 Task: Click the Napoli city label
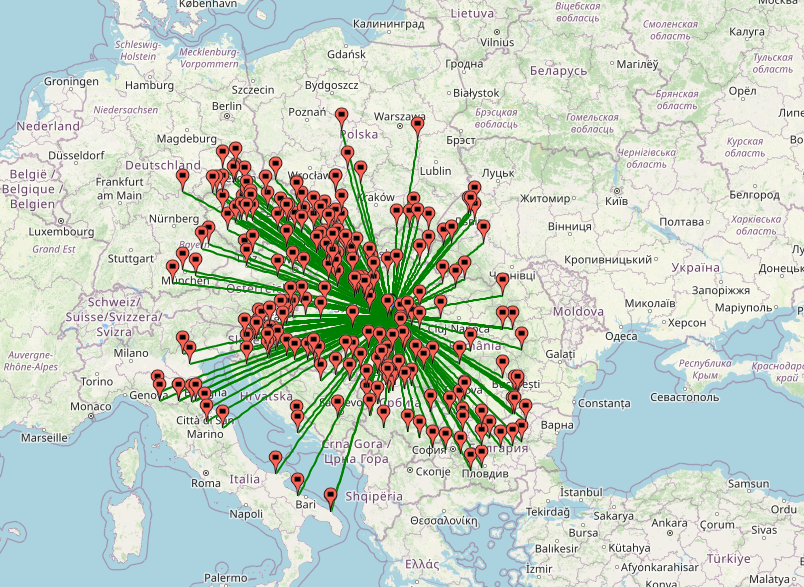point(246,514)
